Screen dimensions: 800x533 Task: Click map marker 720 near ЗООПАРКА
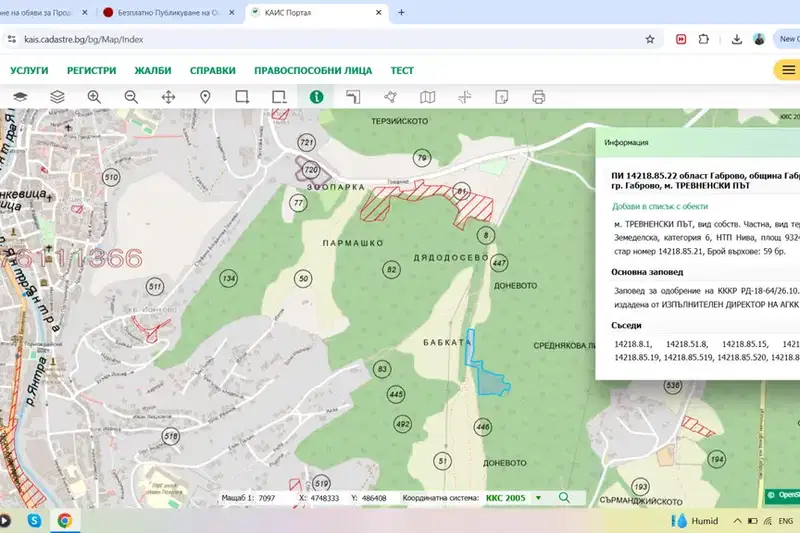point(310,169)
